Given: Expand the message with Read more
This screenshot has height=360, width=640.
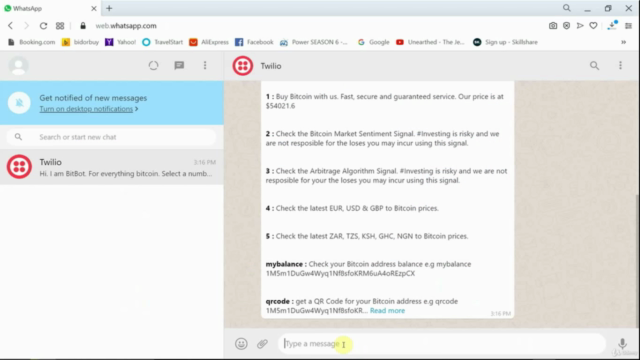Looking at the screenshot, I should pos(387,311).
